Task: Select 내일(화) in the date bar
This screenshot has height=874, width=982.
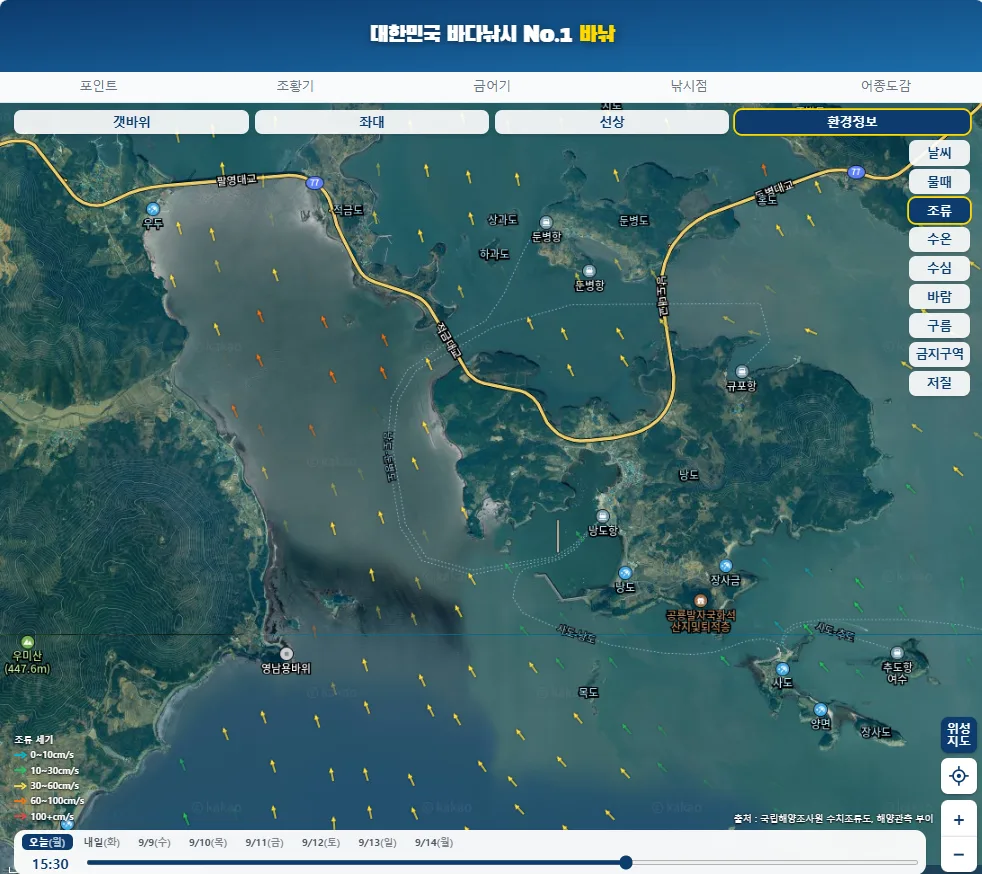Action: tap(102, 842)
